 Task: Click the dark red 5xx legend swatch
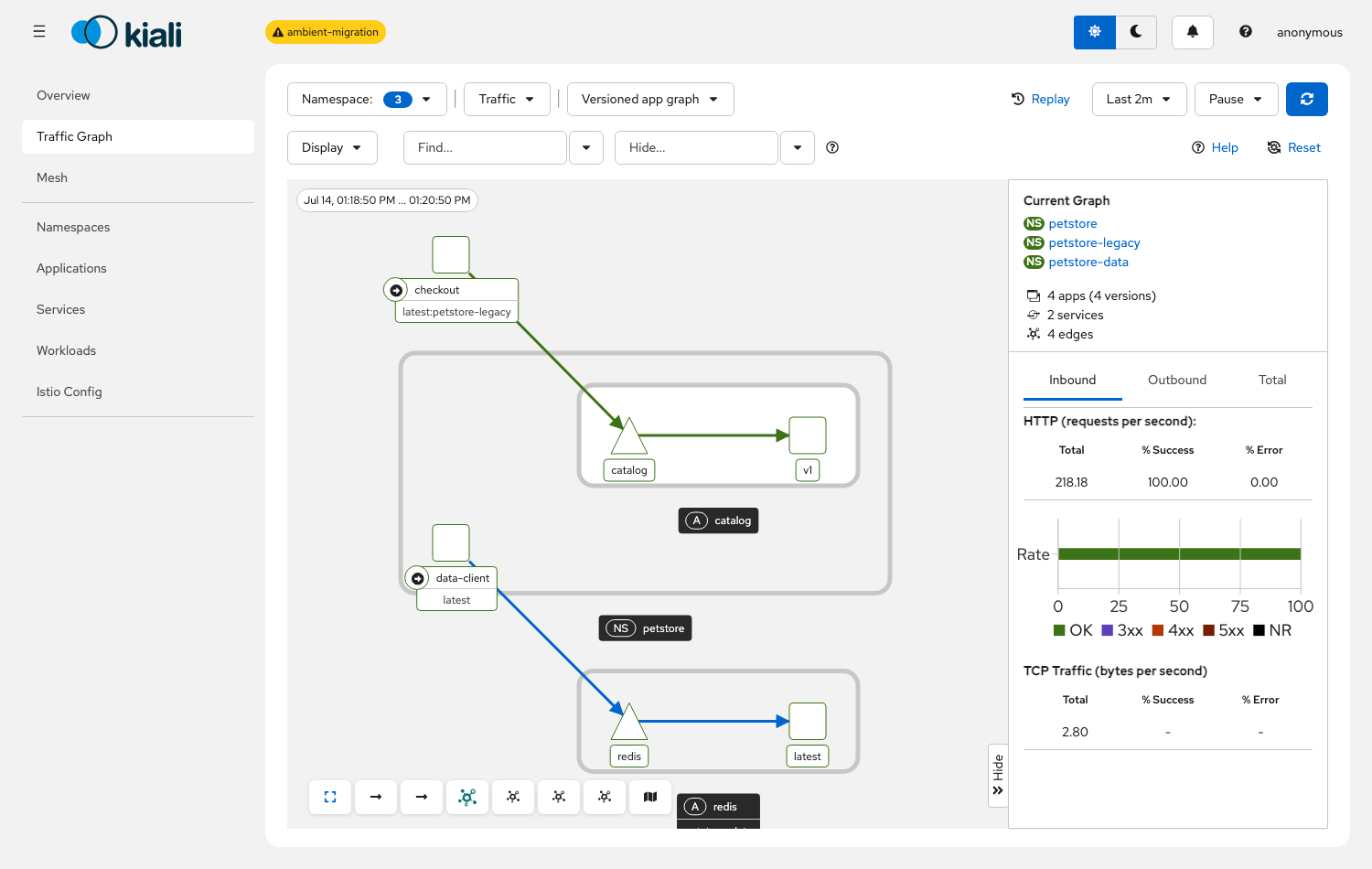click(x=1208, y=630)
